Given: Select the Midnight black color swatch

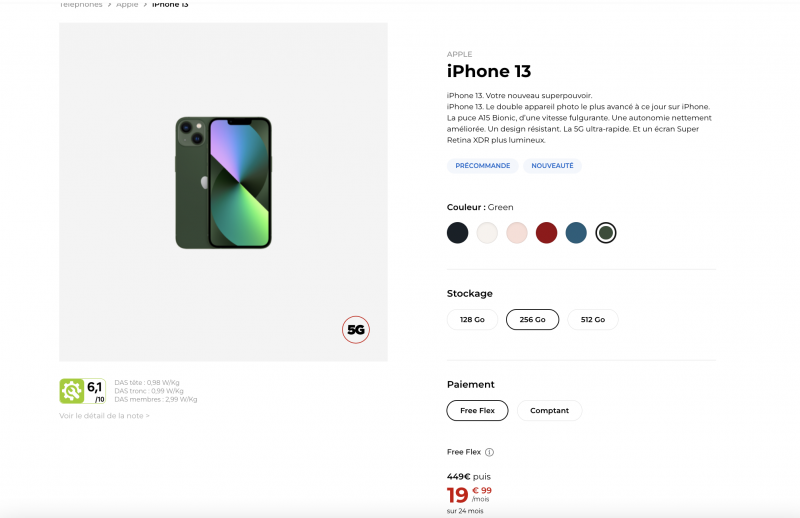Looking at the screenshot, I should point(458,233).
